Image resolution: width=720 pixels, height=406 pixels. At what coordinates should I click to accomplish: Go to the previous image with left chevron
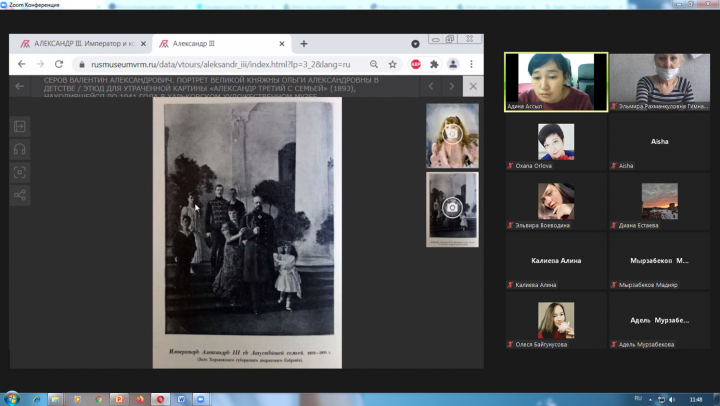[x=431, y=87]
